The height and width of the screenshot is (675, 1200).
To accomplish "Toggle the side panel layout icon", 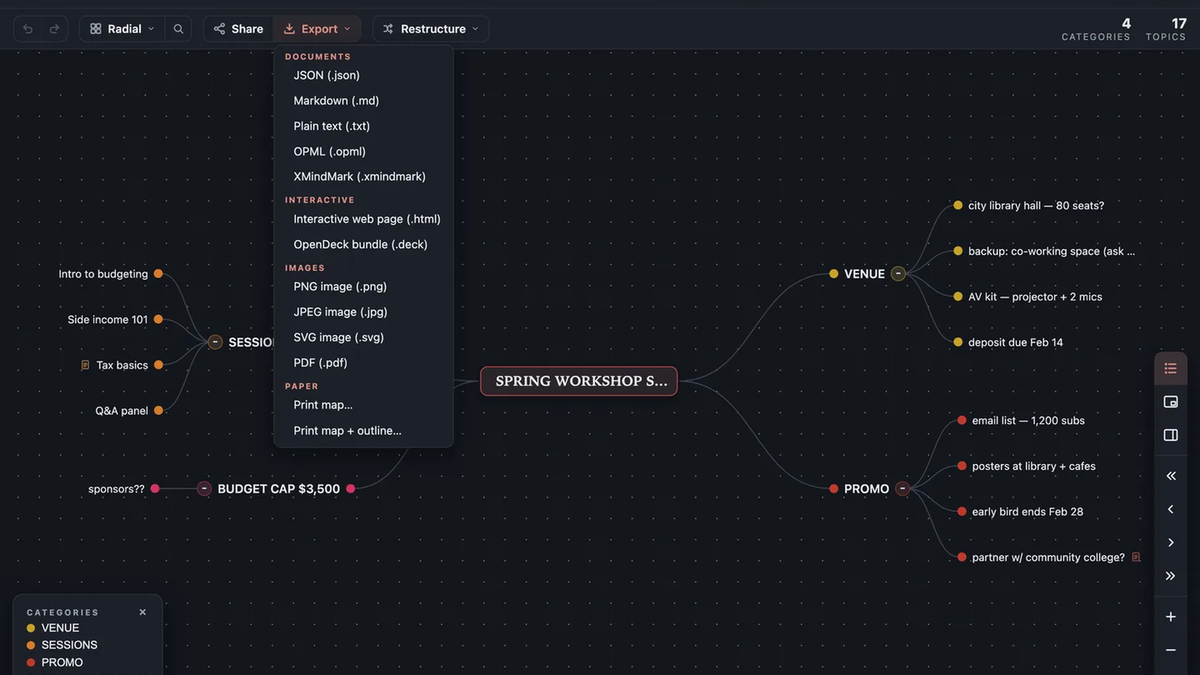I will pyautogui.click(x=1171, y=435).
